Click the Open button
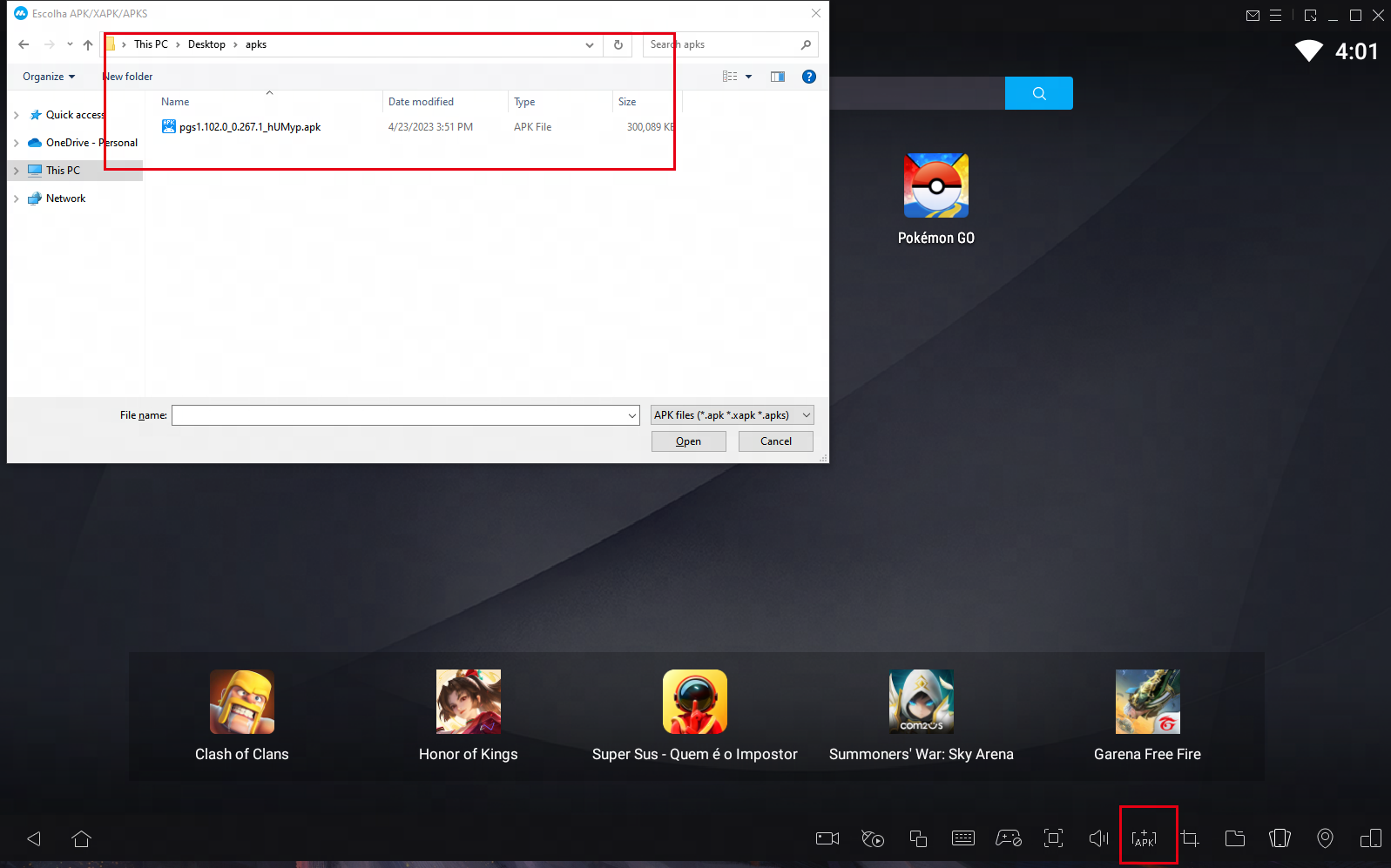This screenshot has height=868, width=1391. click(x=689, y=441)
